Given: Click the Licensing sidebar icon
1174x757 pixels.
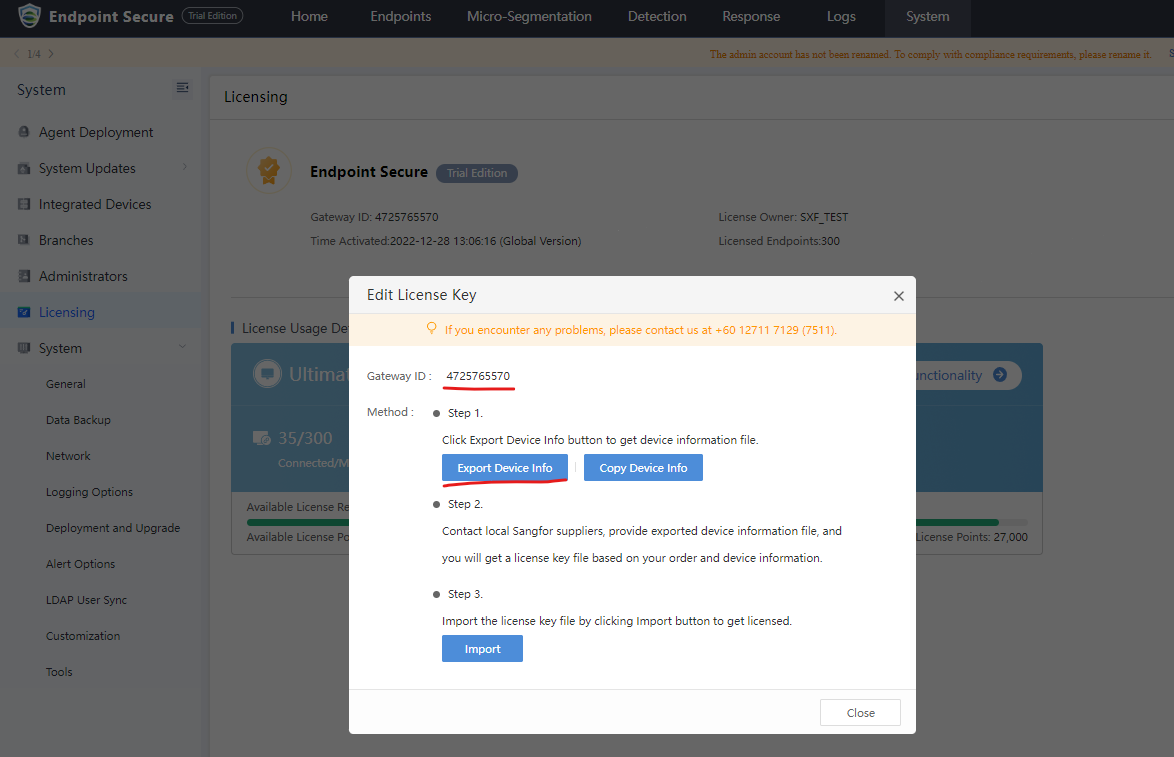Looking at the screenshot, I should pos(24,312).
